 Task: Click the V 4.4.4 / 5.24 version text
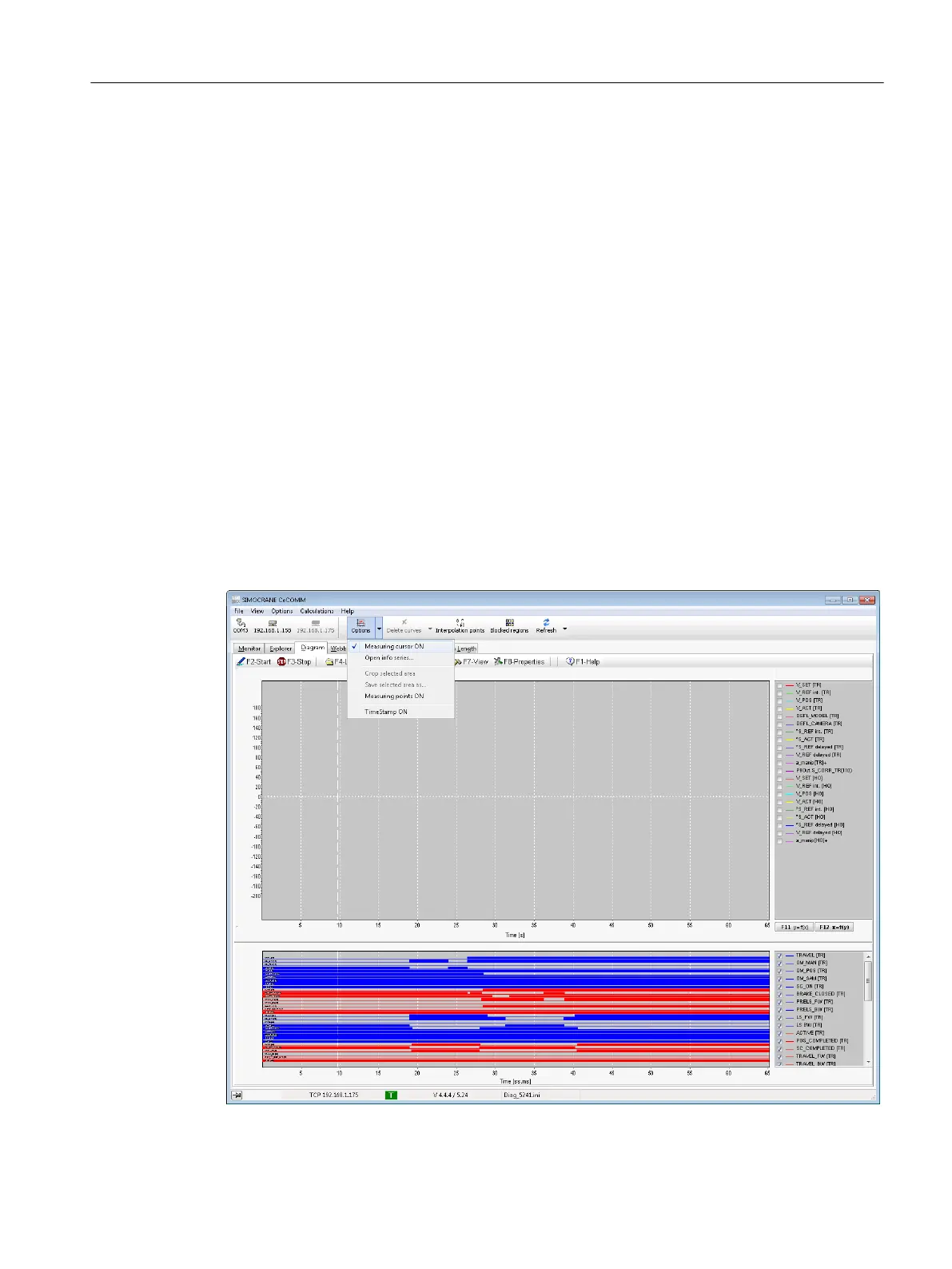point(451,1095)
